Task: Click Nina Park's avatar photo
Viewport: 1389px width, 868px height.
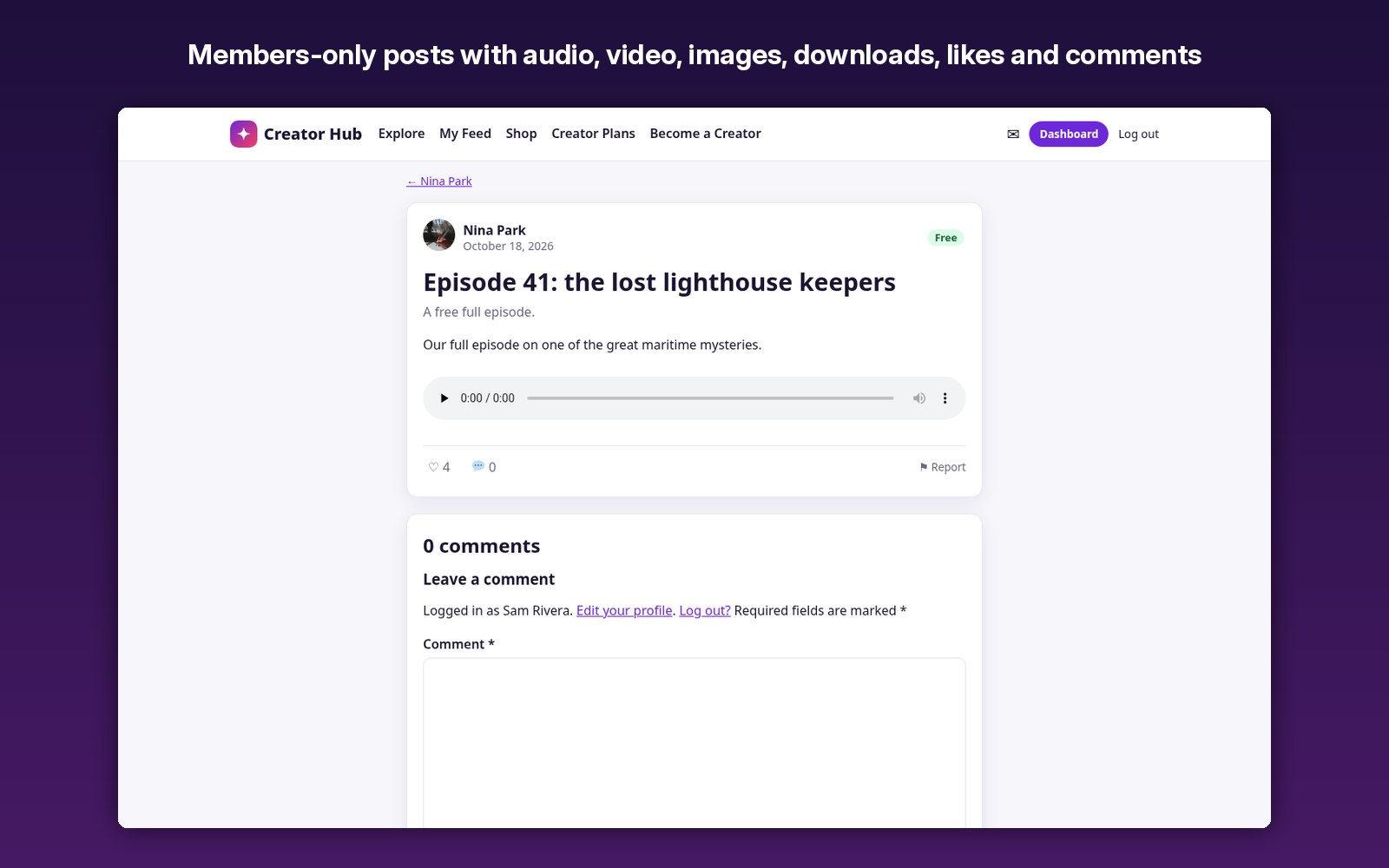Action: [x=438, y=235]
